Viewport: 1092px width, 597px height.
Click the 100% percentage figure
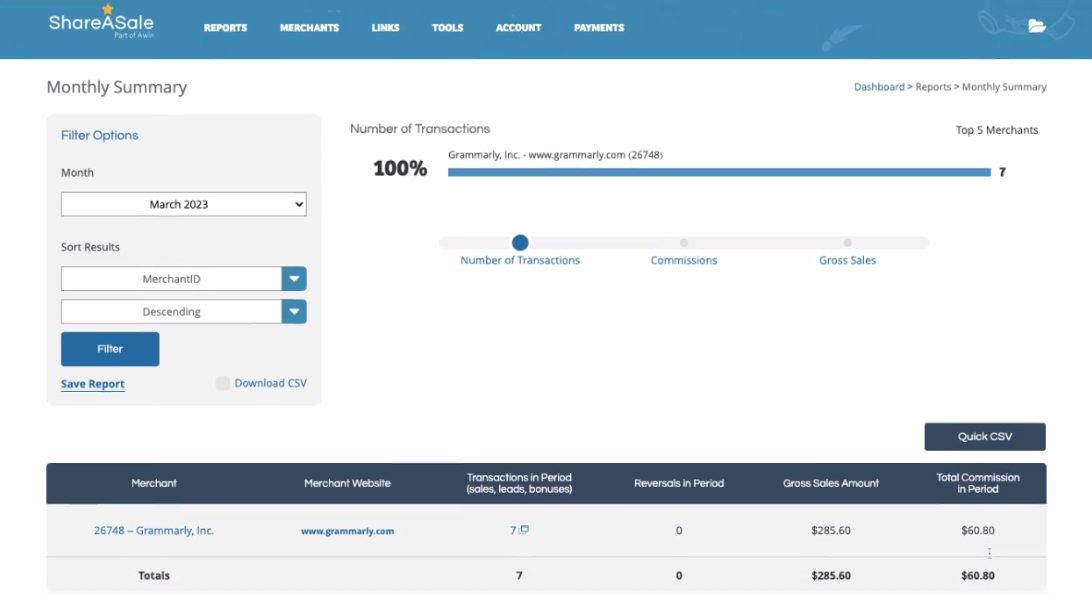[x=400, y=168]
